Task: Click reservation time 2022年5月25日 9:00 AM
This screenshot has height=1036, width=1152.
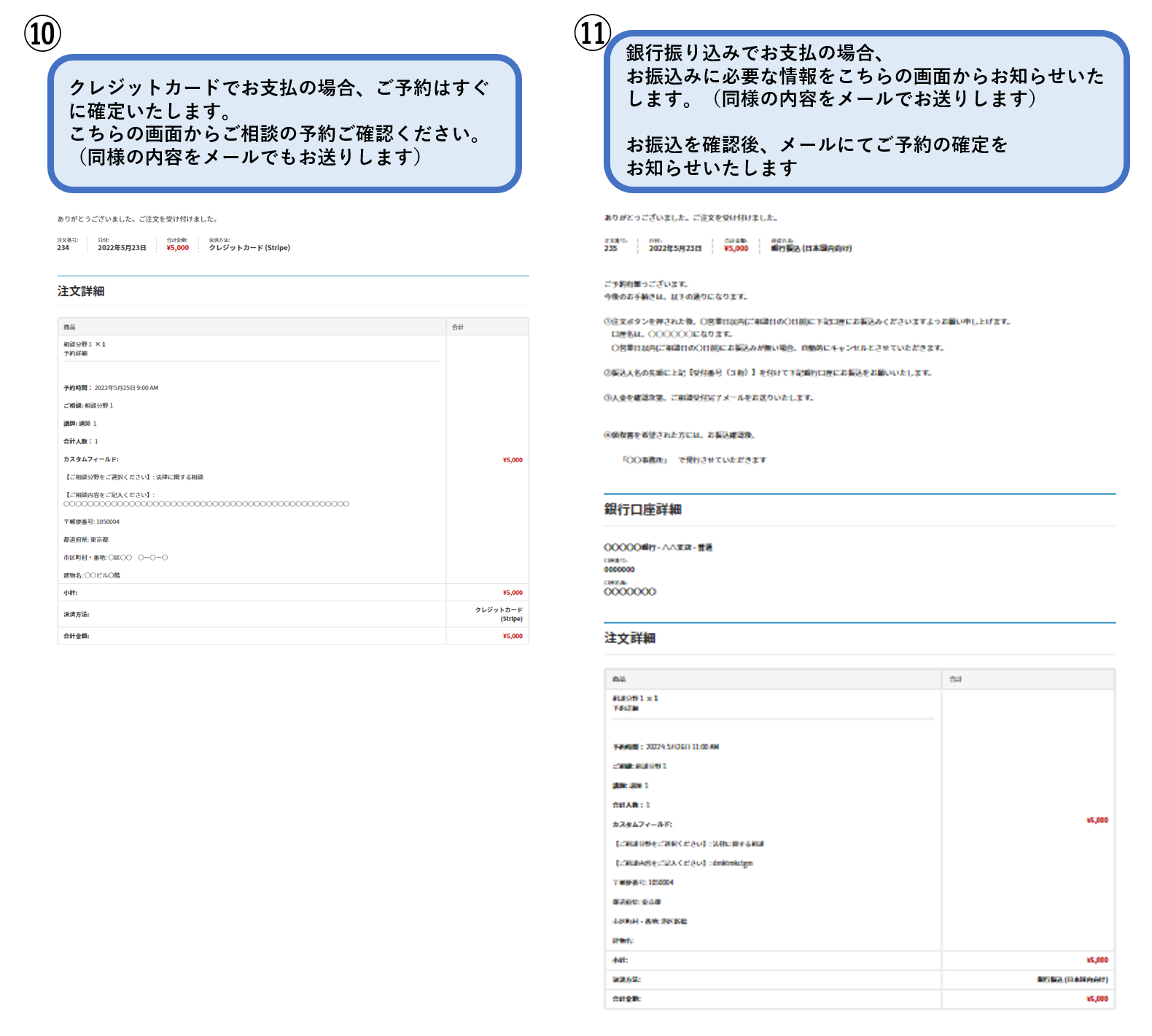Action: point(125,388)
